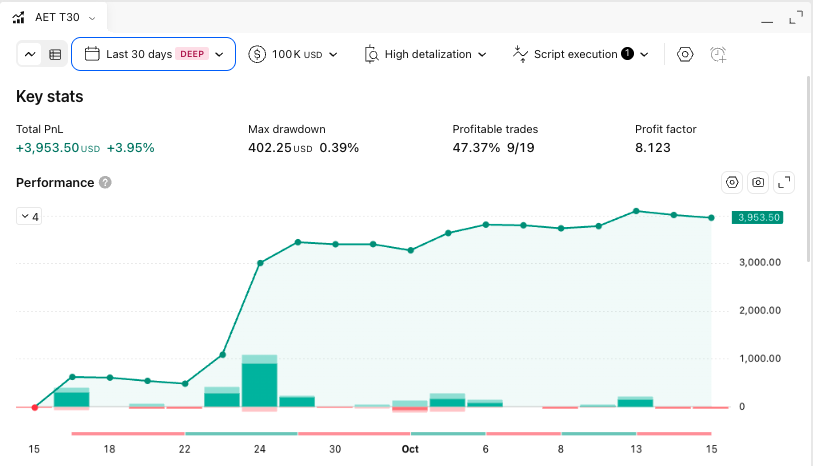
Task: Click the calendar icon in date range
Action: 92,54
